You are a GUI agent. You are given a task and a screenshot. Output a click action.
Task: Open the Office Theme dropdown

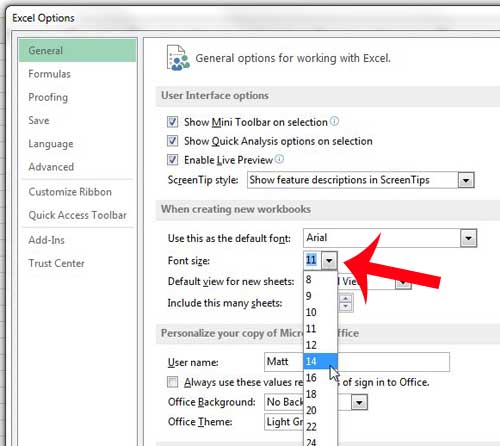[x=284, y=422]
